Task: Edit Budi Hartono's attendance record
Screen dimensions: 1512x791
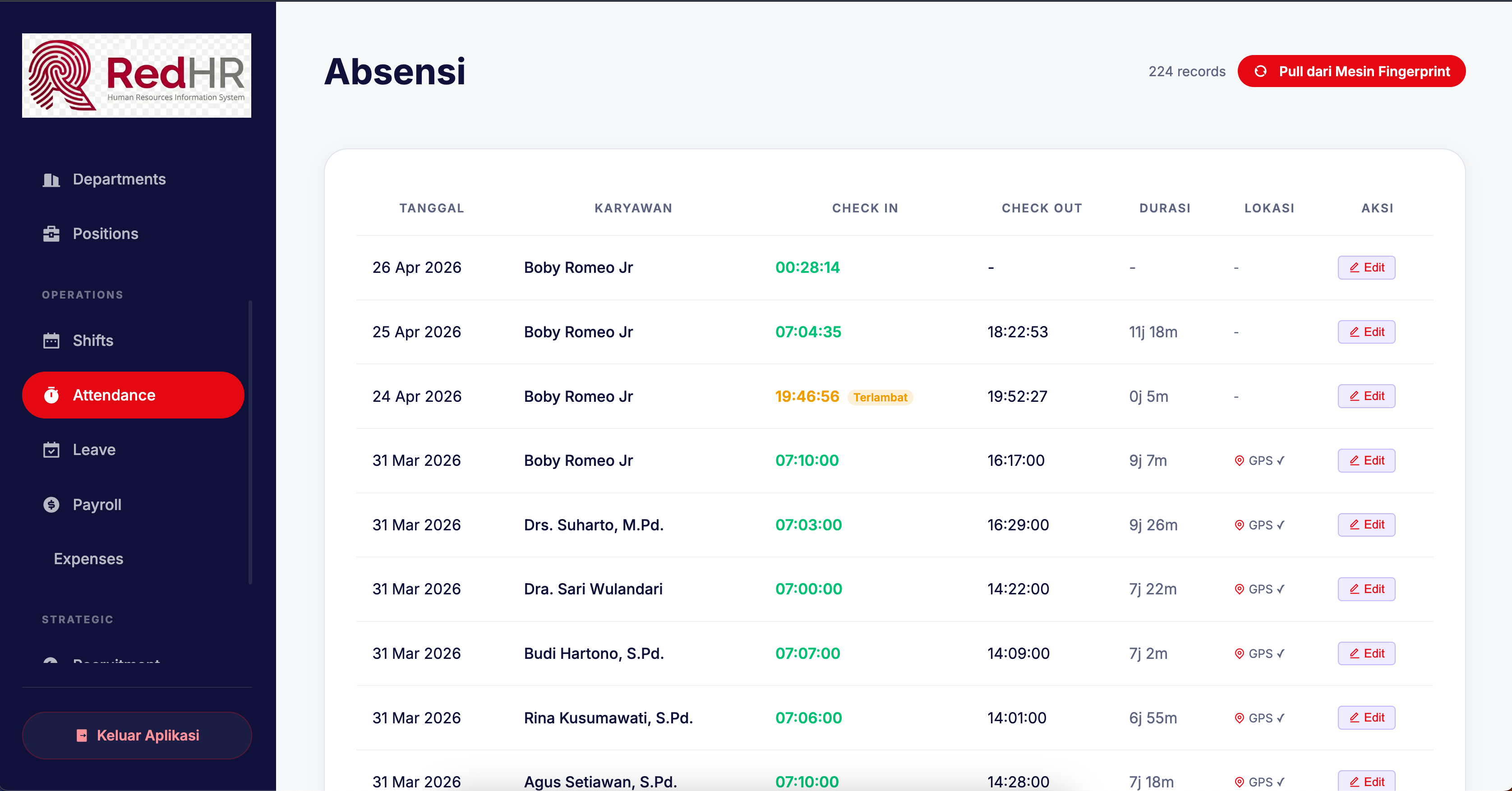Action: click(1366, 654)
